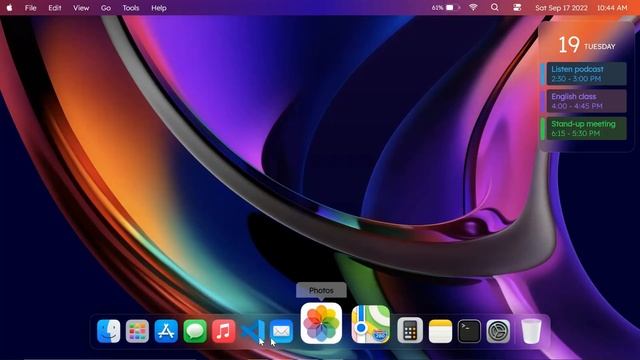Open the Help menu
The image size is (640, 360).
(159, 8)
